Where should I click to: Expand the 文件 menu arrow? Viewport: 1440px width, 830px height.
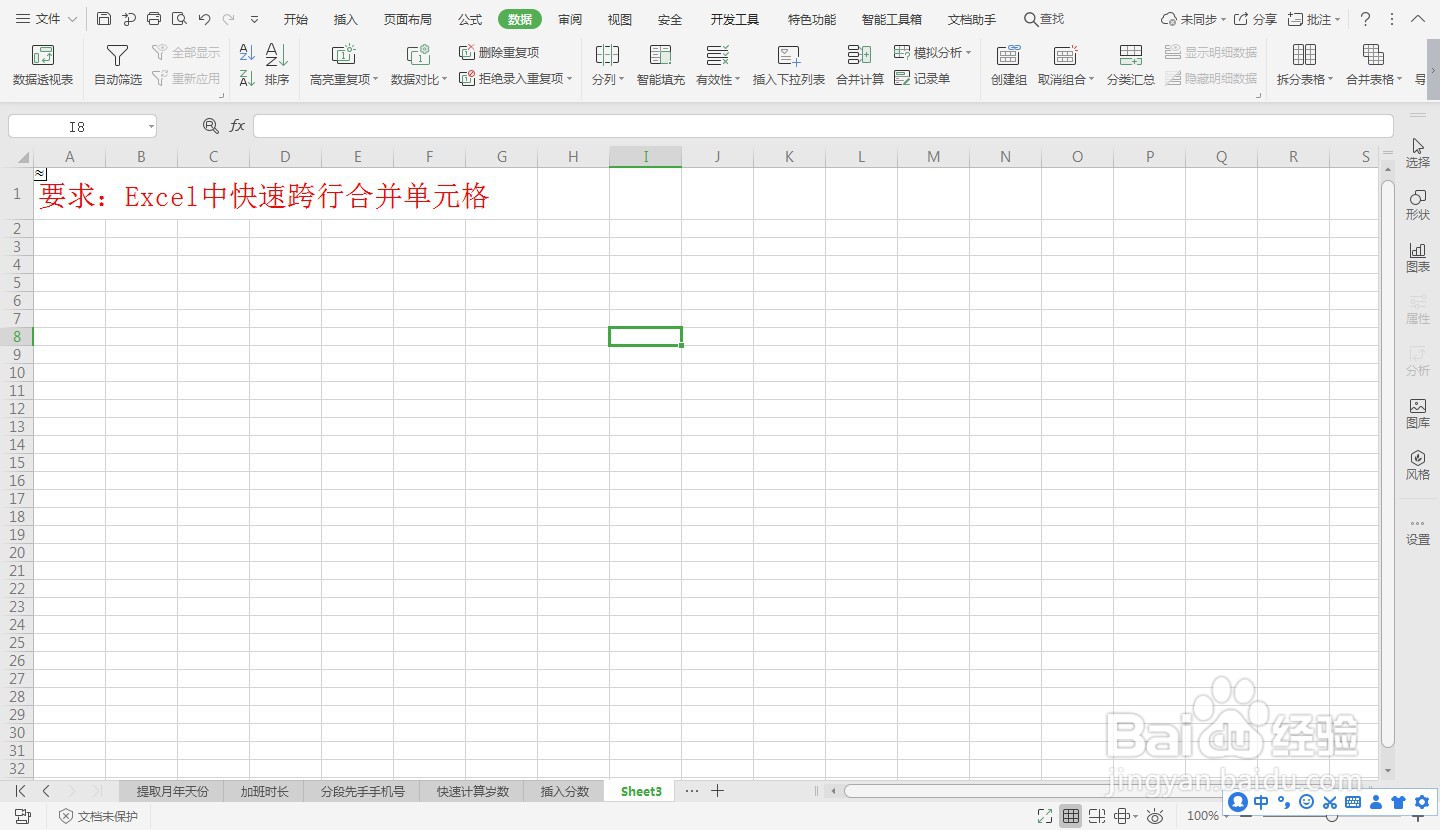(x=73, y=19)
